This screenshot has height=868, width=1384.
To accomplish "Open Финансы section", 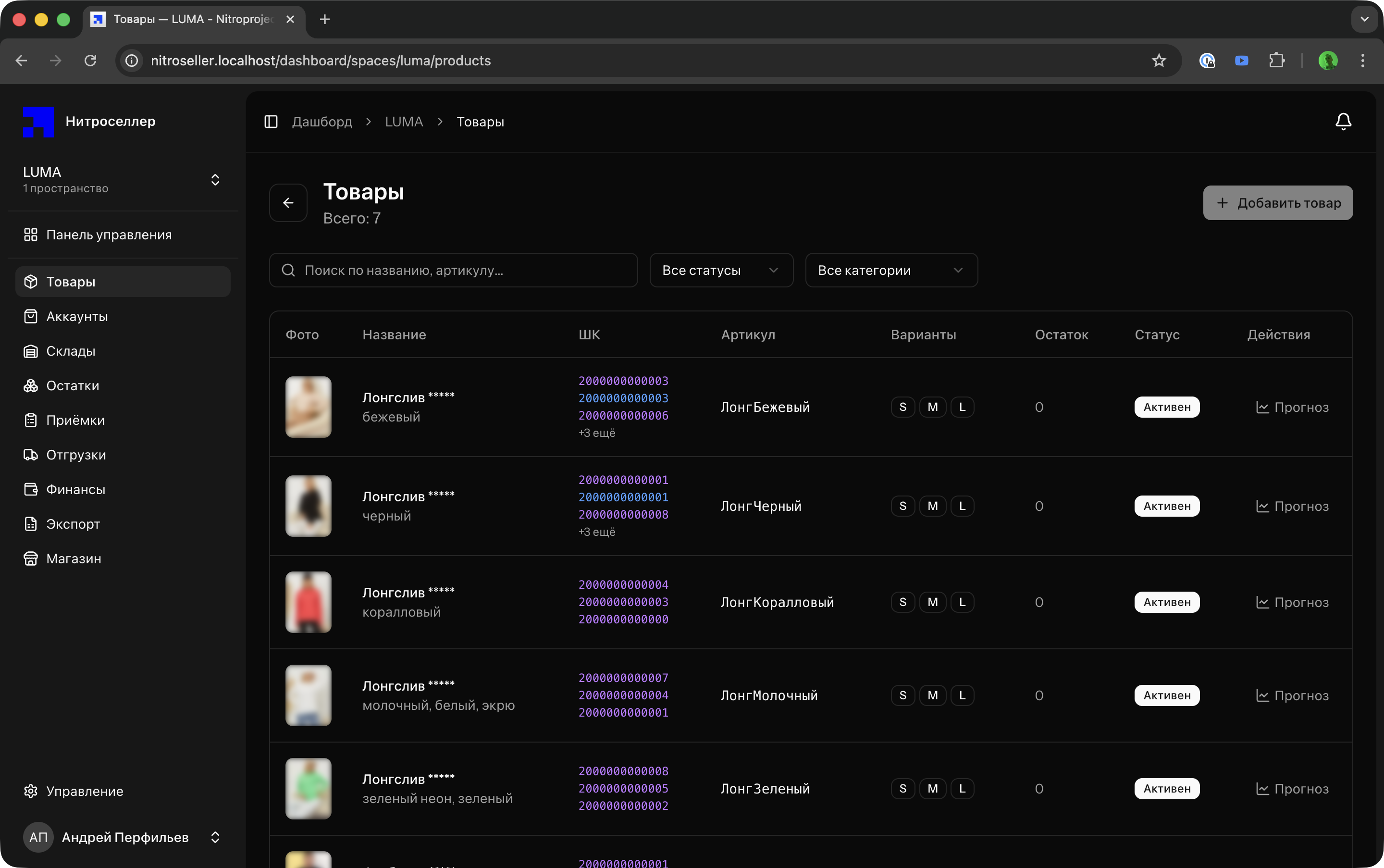I will point(75,489).
